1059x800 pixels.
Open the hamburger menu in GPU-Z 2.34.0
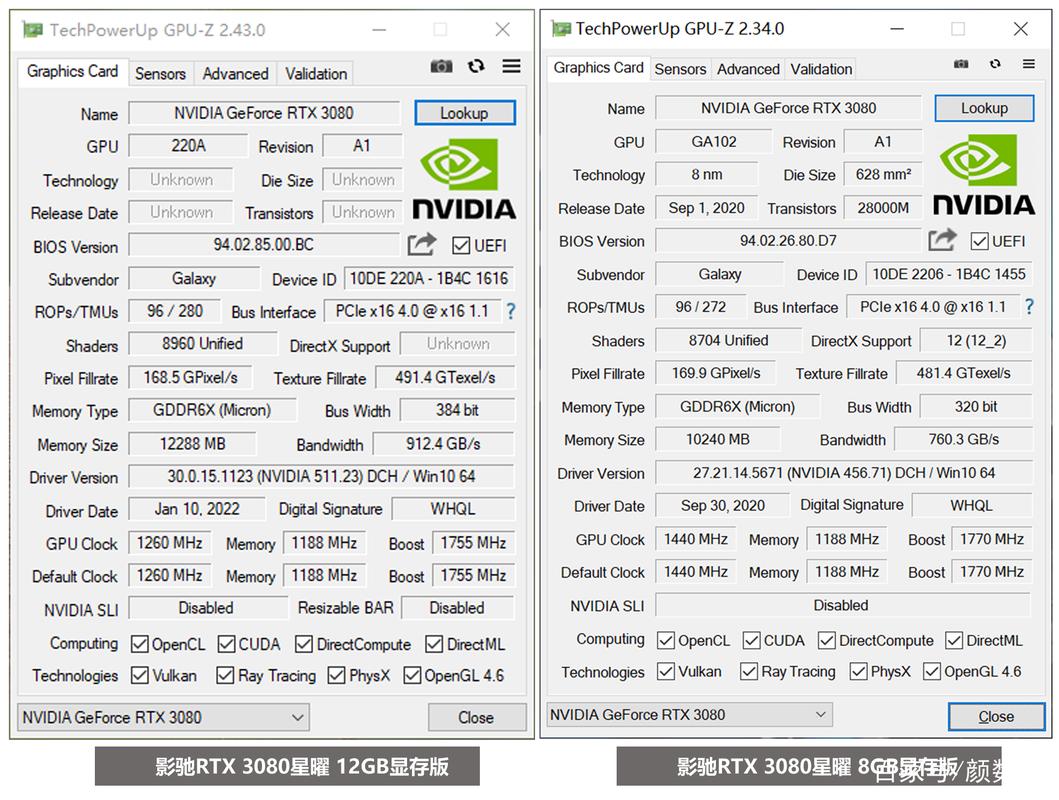point(1029,62)
